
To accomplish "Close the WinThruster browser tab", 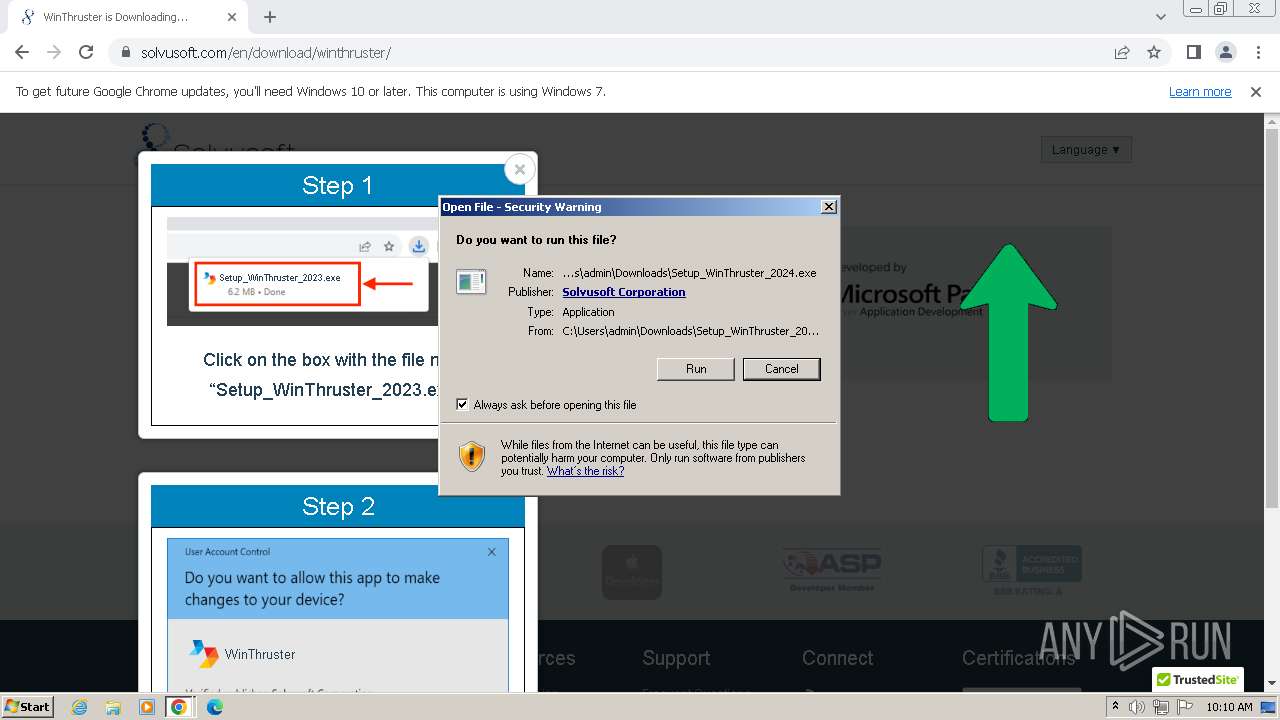I will click(x=232, y=17).
